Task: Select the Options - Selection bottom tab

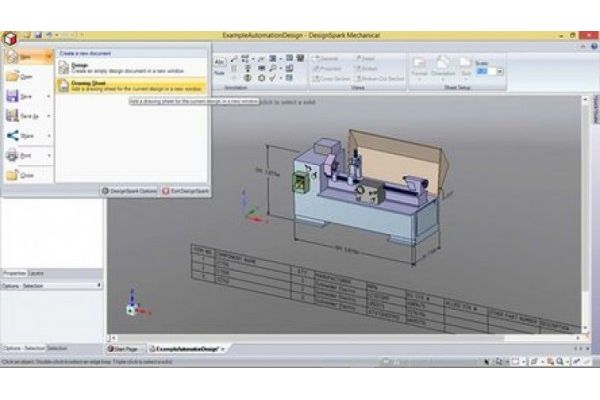Action: point(23,348)
